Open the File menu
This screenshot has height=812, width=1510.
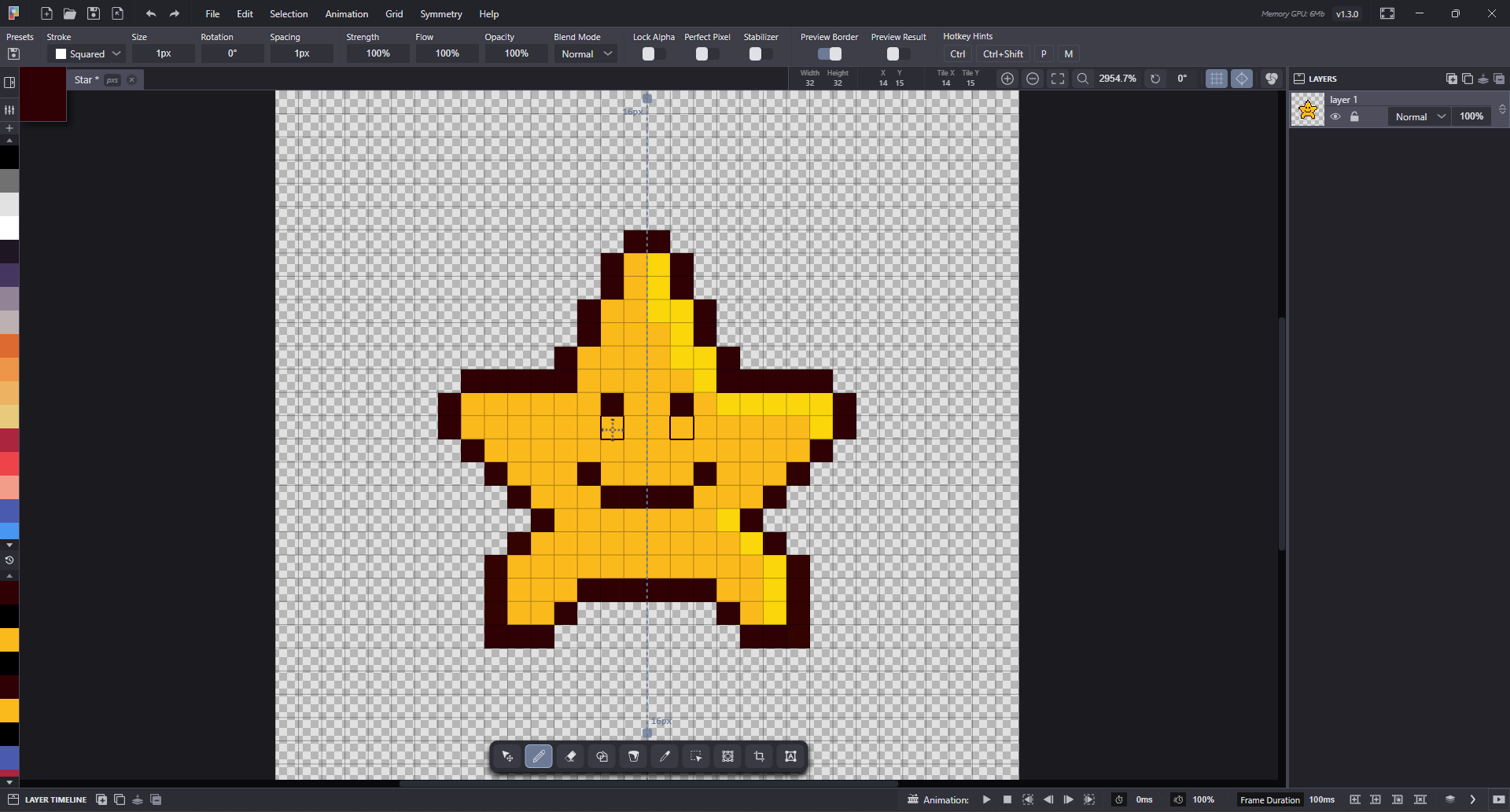click(212, 14)
